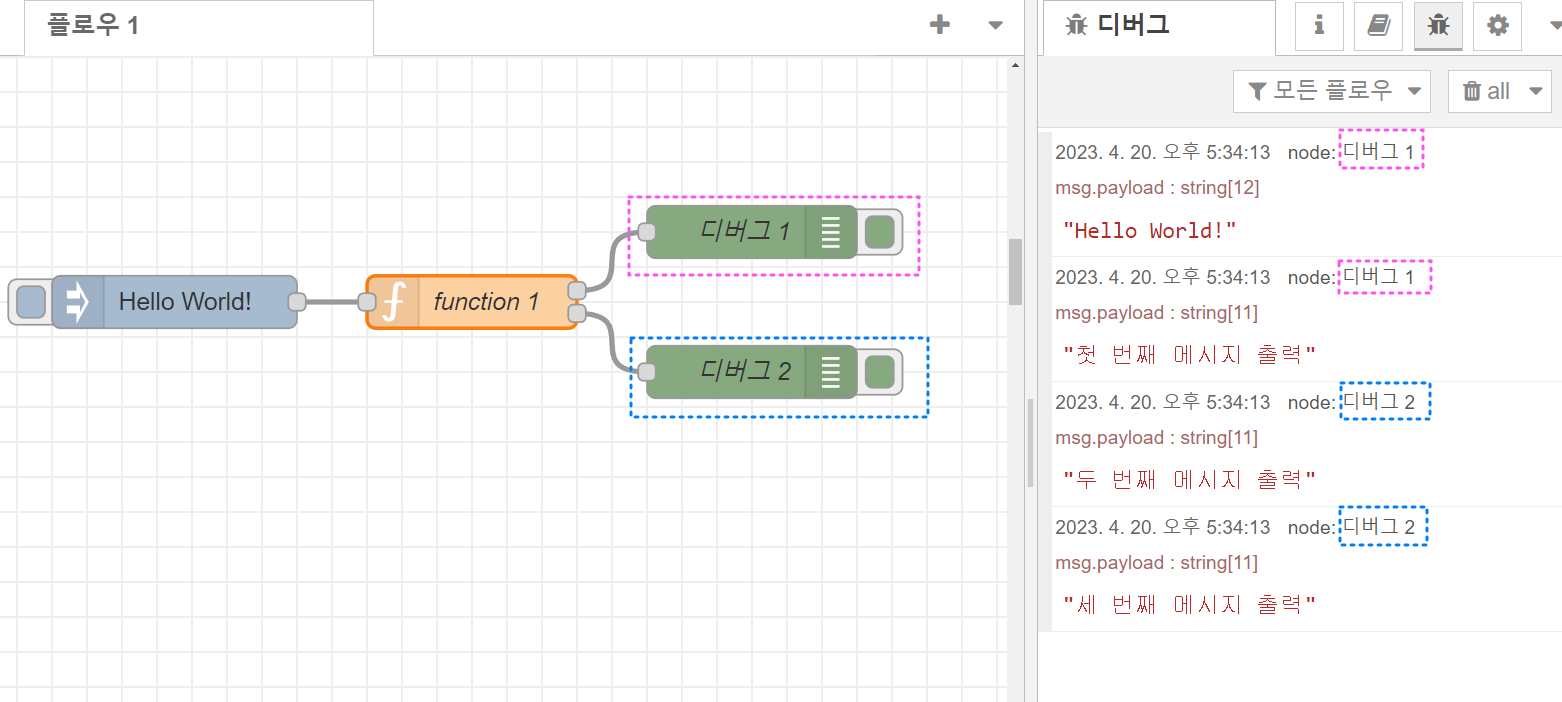Select the 디버그 1 node

[x=752, y=232]
